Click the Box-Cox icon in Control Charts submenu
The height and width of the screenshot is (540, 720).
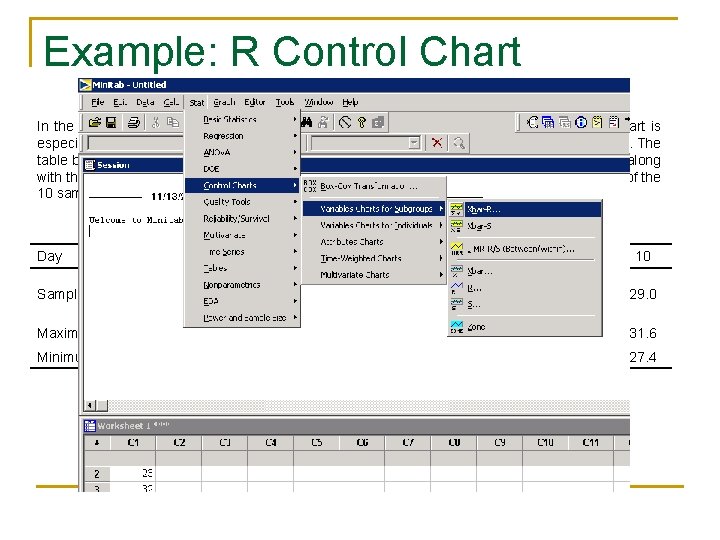(x=310, y=186)
